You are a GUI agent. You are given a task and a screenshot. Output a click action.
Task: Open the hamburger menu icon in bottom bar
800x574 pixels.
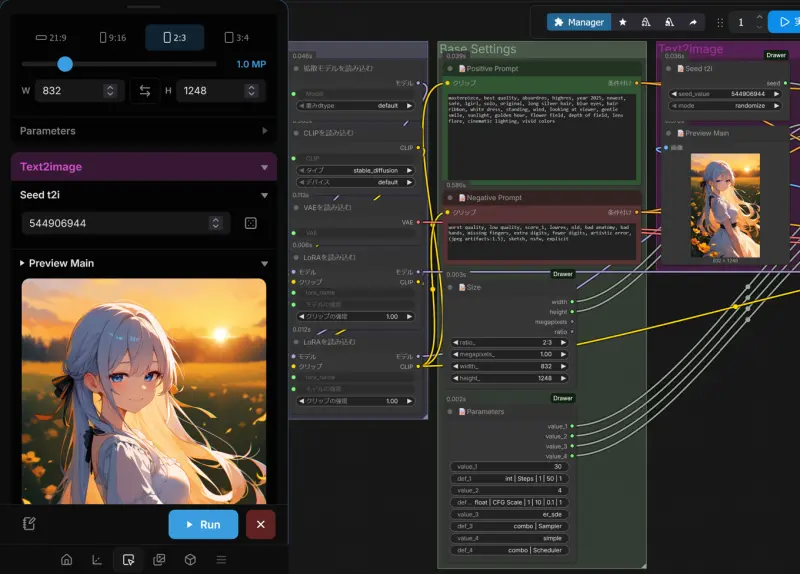coord(221,560)
